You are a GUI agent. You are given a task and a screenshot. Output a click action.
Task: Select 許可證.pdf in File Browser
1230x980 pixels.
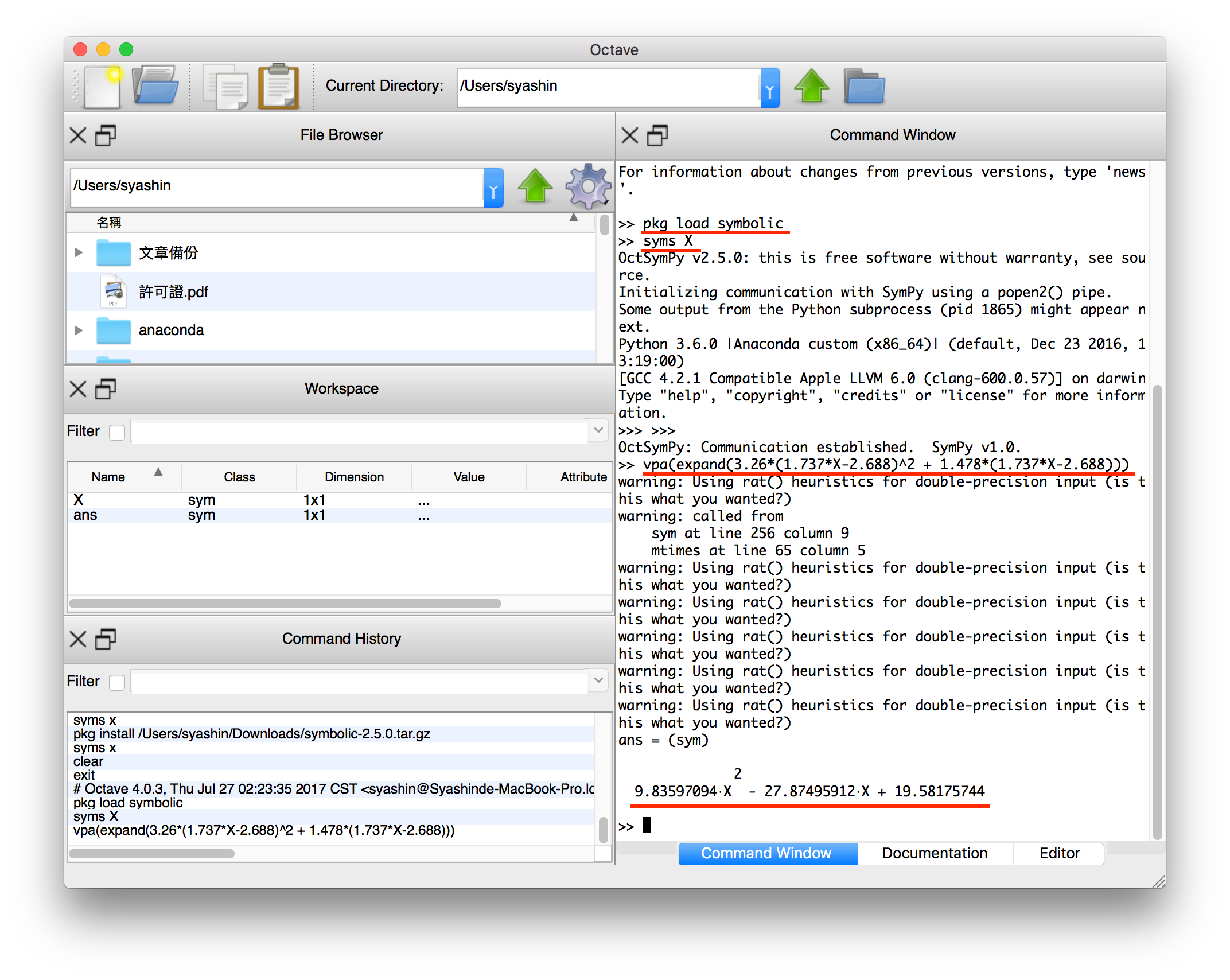[x=173, y=292]
